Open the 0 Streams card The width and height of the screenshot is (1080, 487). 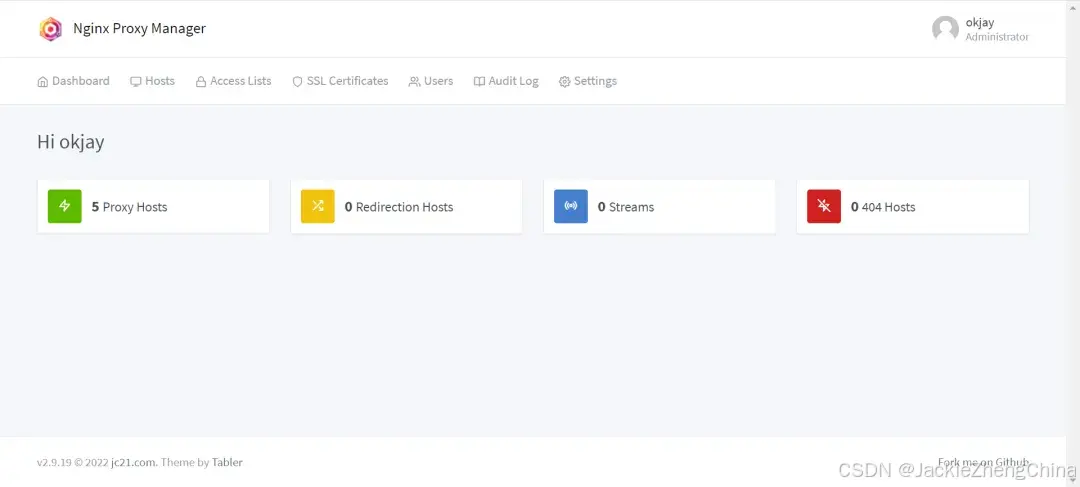(659, 207)
